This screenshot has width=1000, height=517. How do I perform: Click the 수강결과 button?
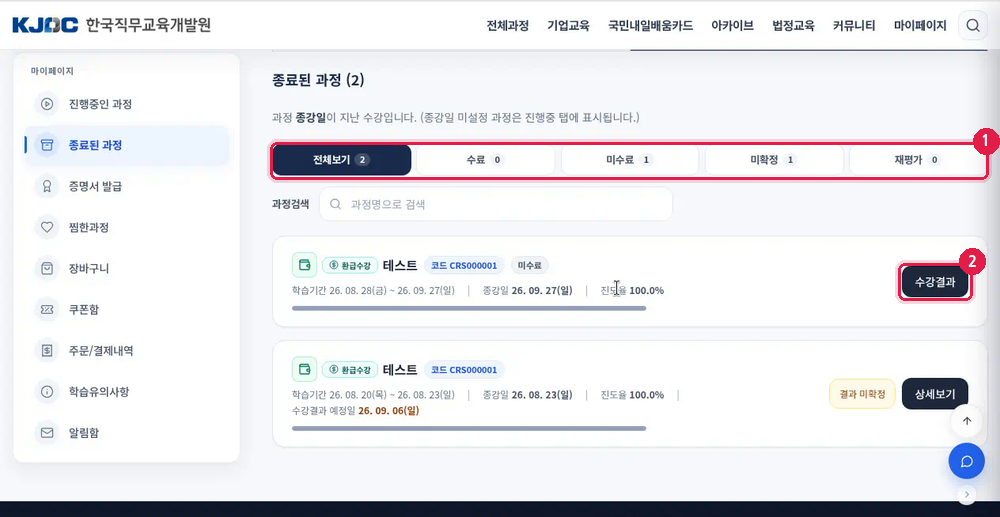coord(935,282)
